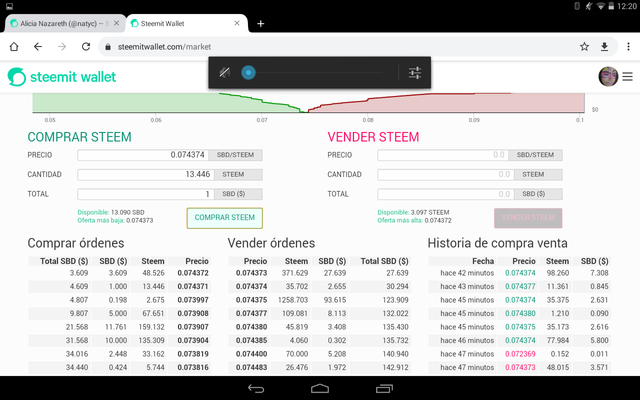
Task: Click the sell CANTIDAD input field
Action: point(446,175)
